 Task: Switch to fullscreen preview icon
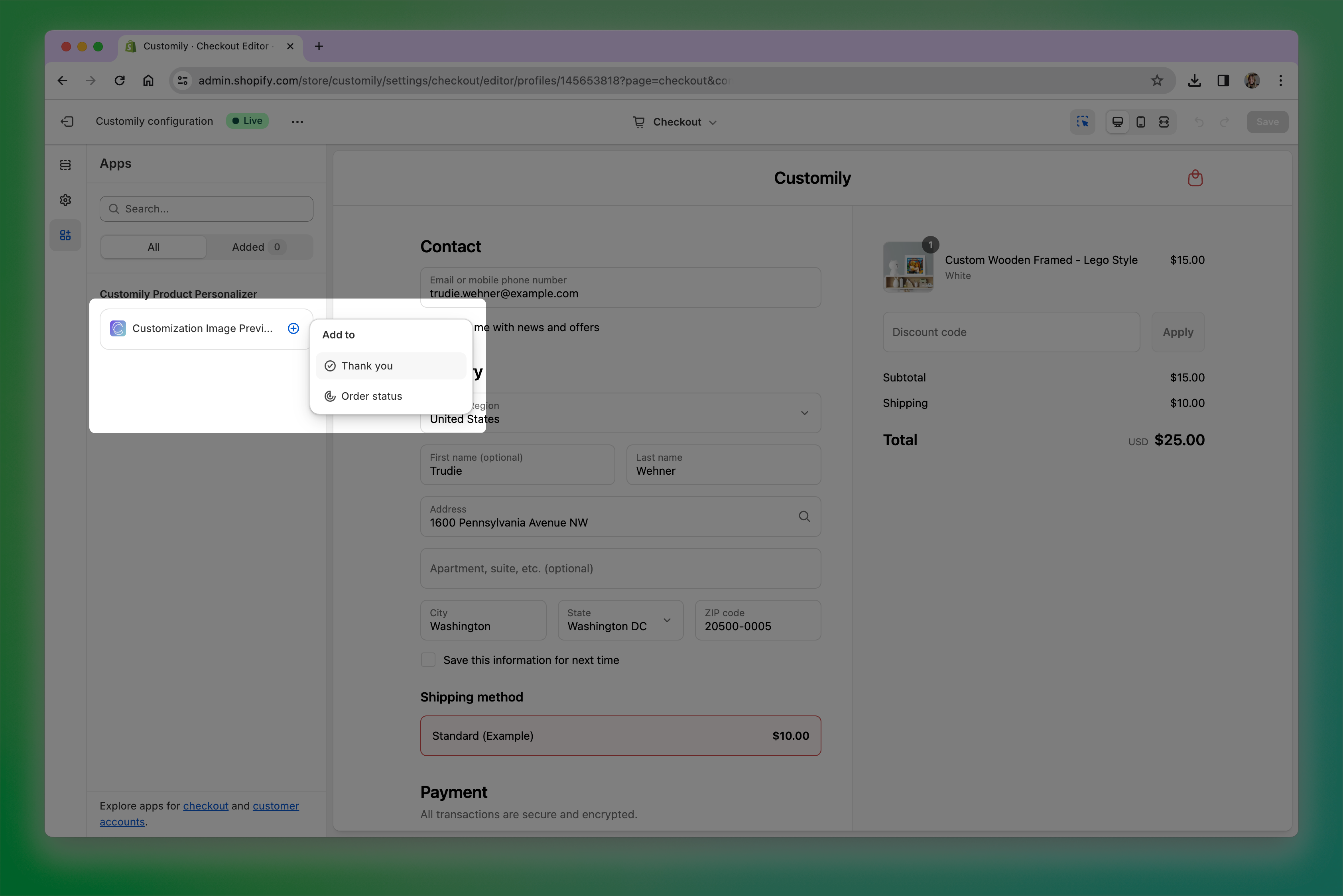pos(1164,122)
